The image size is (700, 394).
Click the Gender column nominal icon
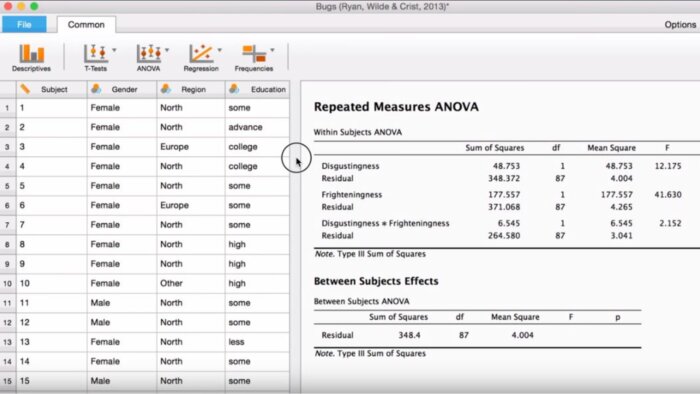(96, 89)
